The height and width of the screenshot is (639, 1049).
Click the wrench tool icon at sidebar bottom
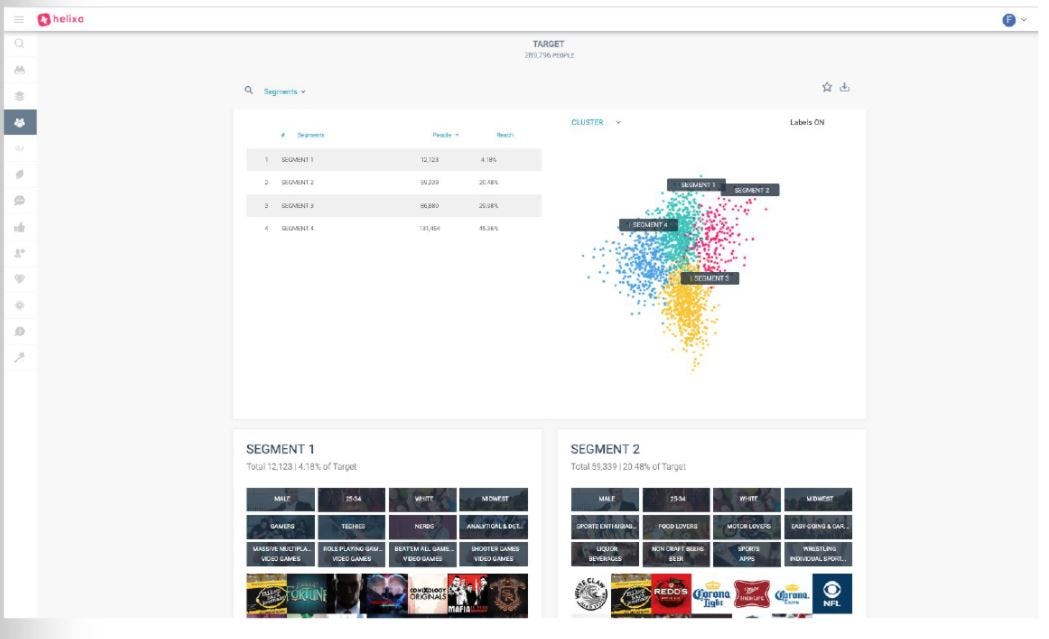[20, 357]
